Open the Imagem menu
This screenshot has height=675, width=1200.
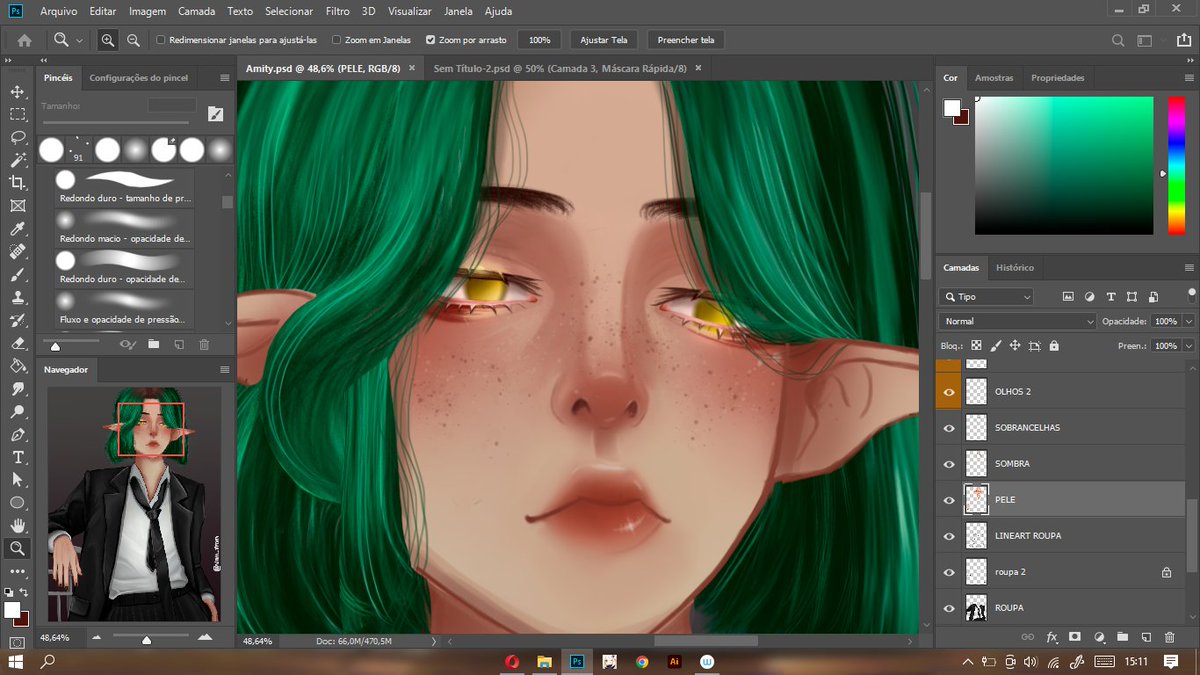148,11
